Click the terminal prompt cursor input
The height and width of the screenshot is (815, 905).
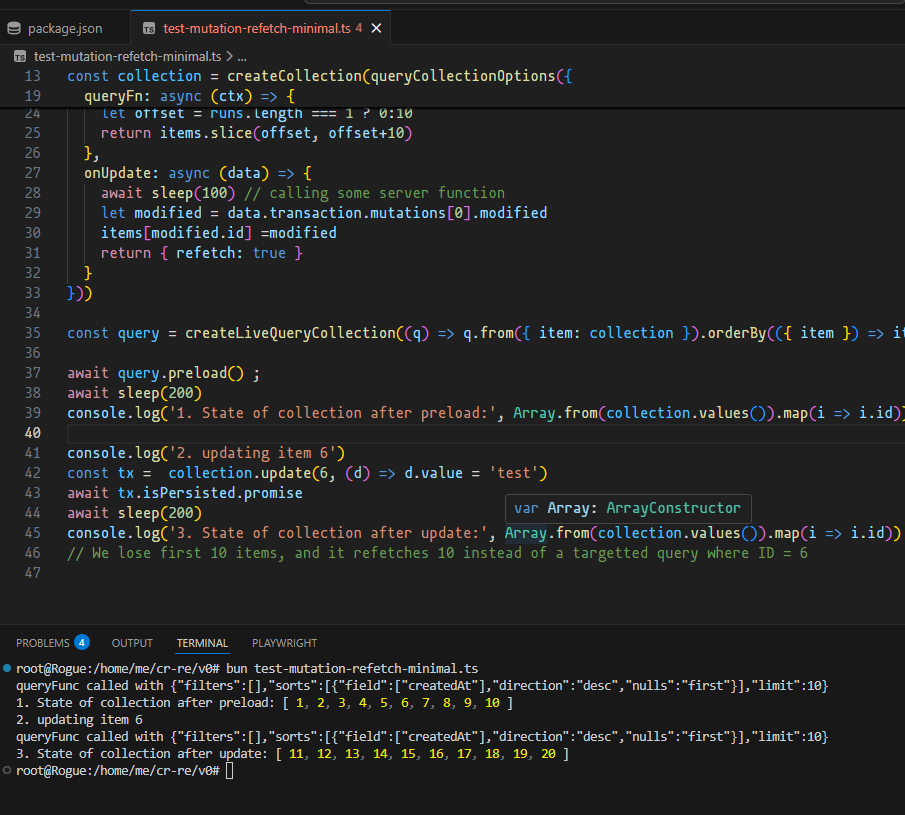[231, 771]
